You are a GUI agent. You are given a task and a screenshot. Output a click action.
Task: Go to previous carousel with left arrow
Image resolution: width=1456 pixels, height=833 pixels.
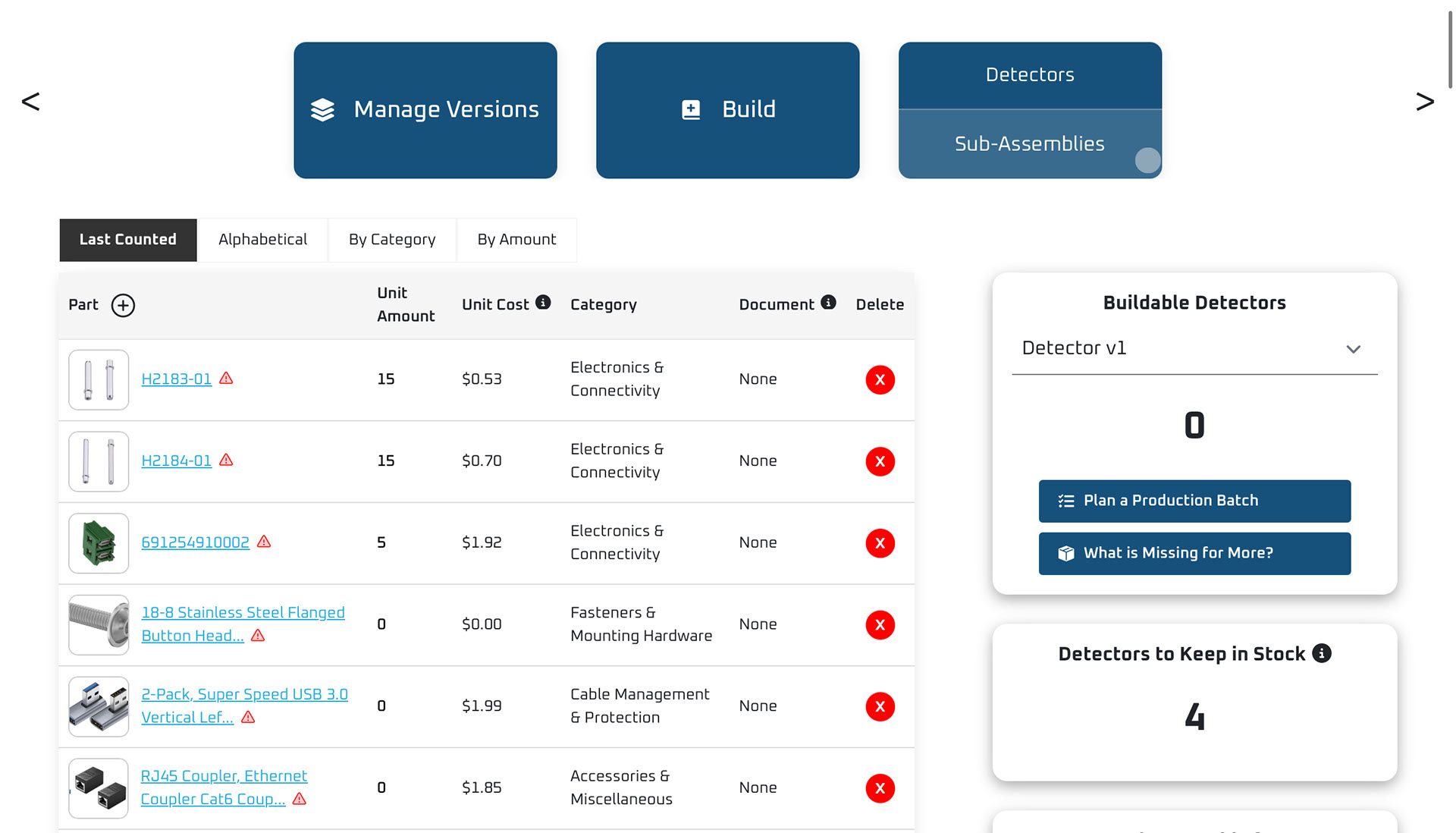click(30, 102)
